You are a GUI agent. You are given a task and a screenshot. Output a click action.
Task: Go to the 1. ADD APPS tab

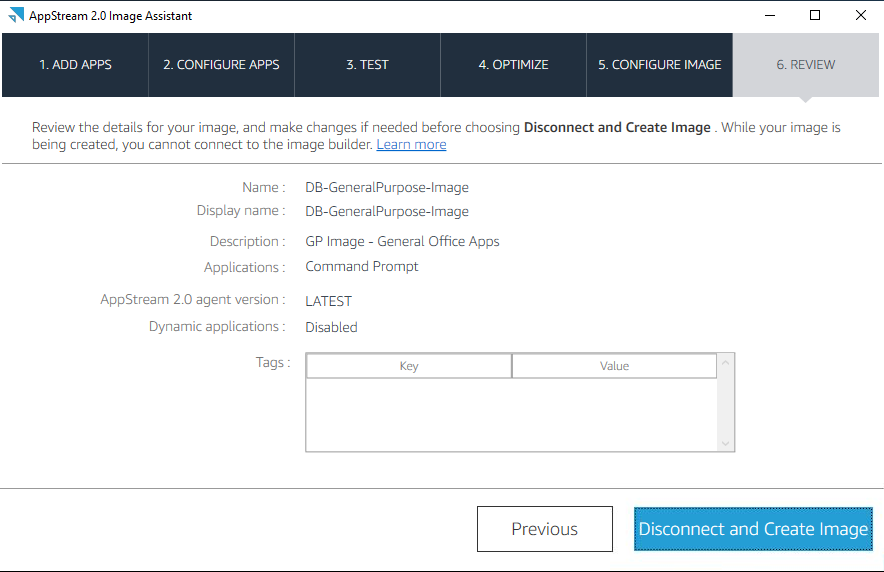point(76,65)
